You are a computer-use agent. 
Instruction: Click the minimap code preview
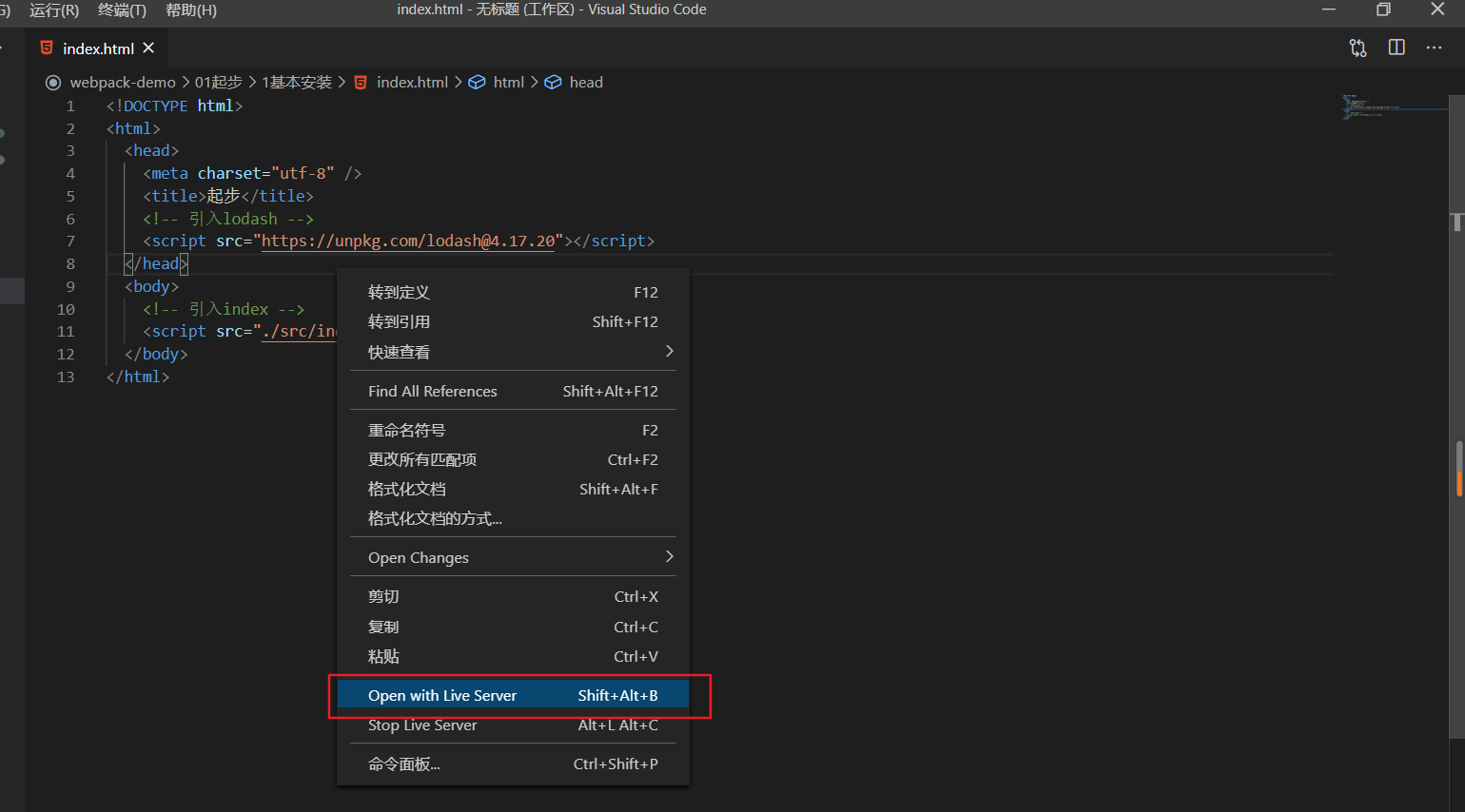1394,106
